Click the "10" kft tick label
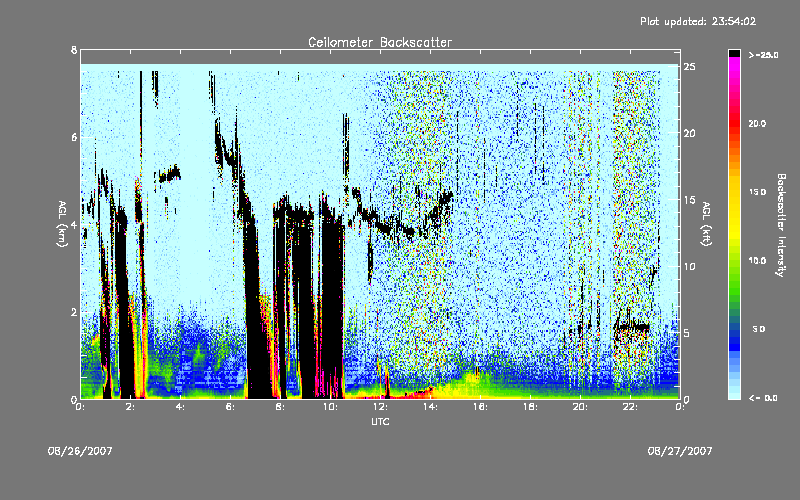Viewport: 800px width, 500px height. tap(689, 266)
